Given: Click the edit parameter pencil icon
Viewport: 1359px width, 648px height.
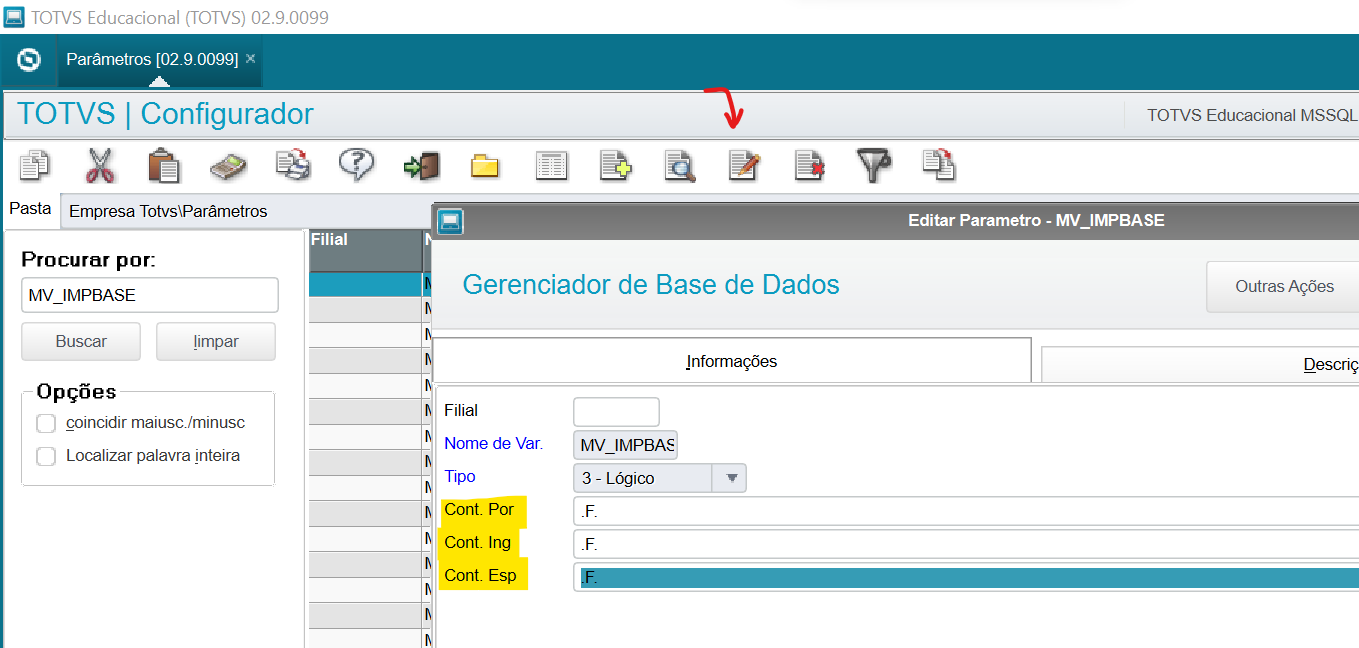Looking at the screenshot, I should pyautogui.click(x=744, y=165).
